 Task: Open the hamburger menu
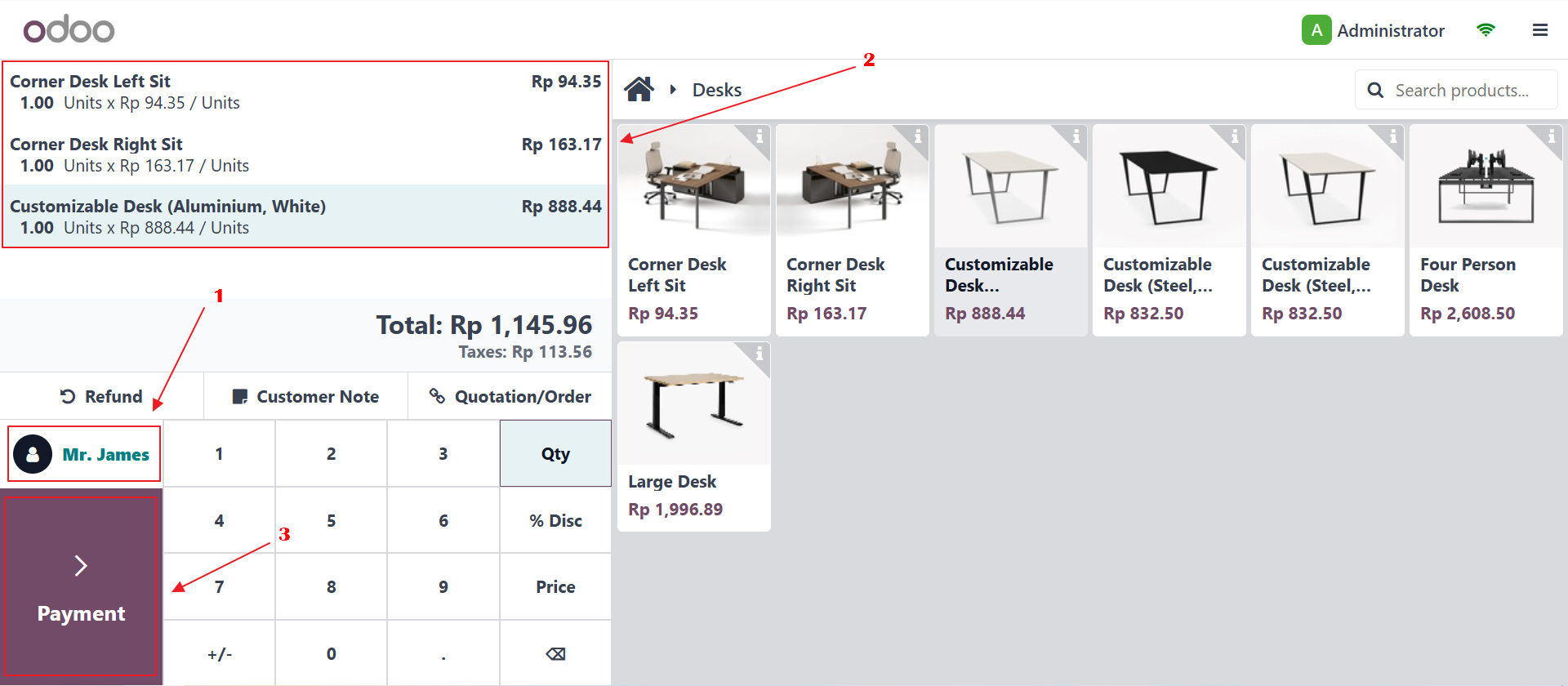pyautogui.click(x=1540, y=29)
